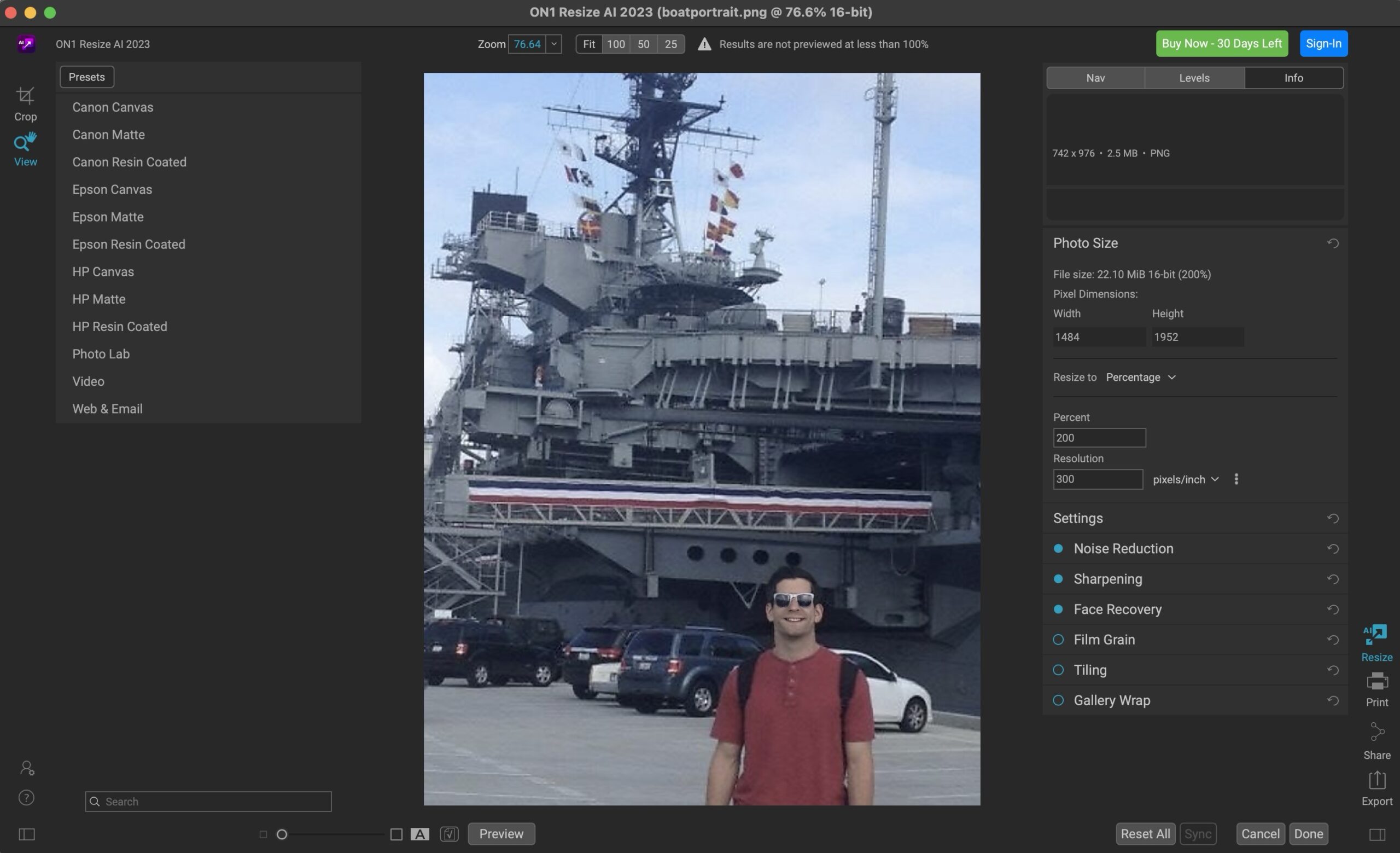Click the Reset All button
The height and width of the screenshot is (853, 1400).
(x=1145, y=834)
